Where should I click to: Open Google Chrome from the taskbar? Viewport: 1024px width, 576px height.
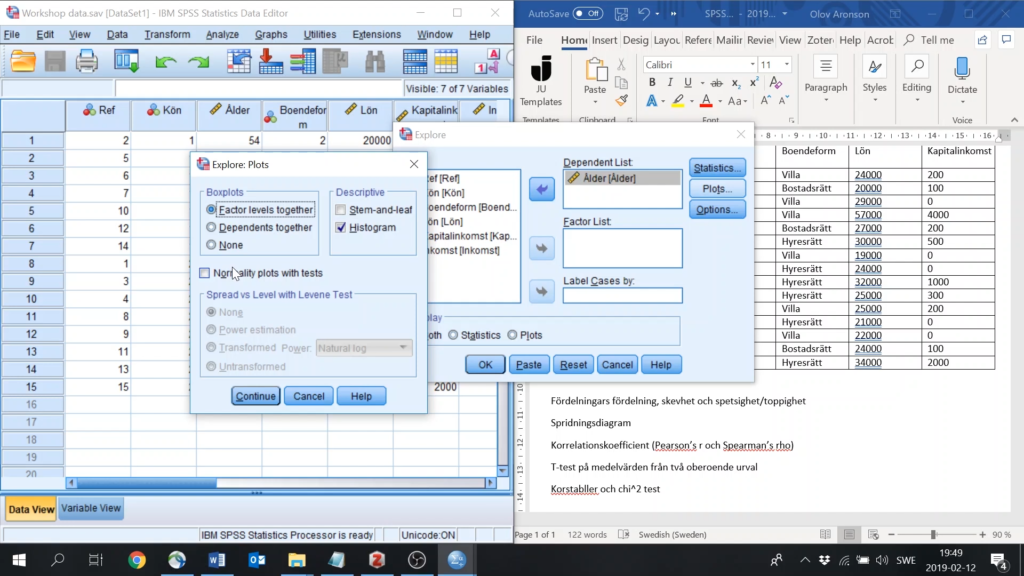pos(136,560)
